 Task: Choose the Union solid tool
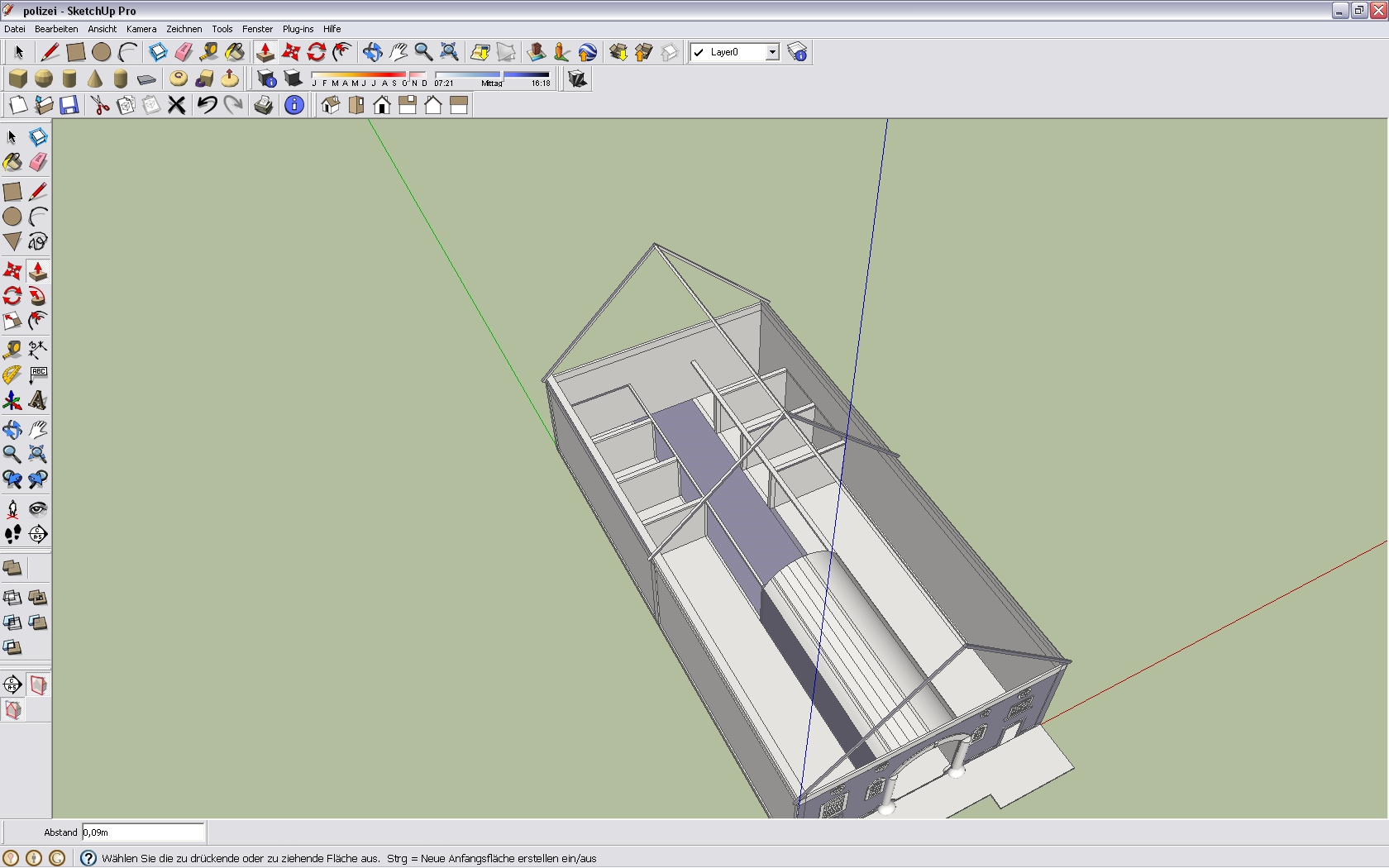(38, 597)
